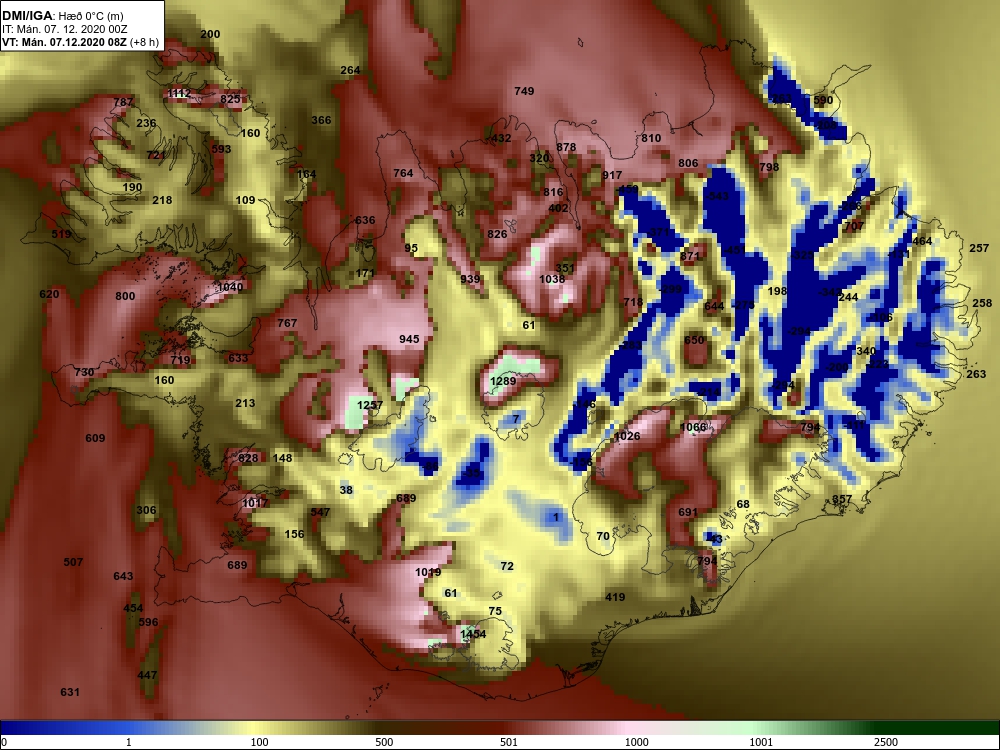Click the 1454 value on the map
Screen dimensions: 1000x750
click(x=473, y=634)
